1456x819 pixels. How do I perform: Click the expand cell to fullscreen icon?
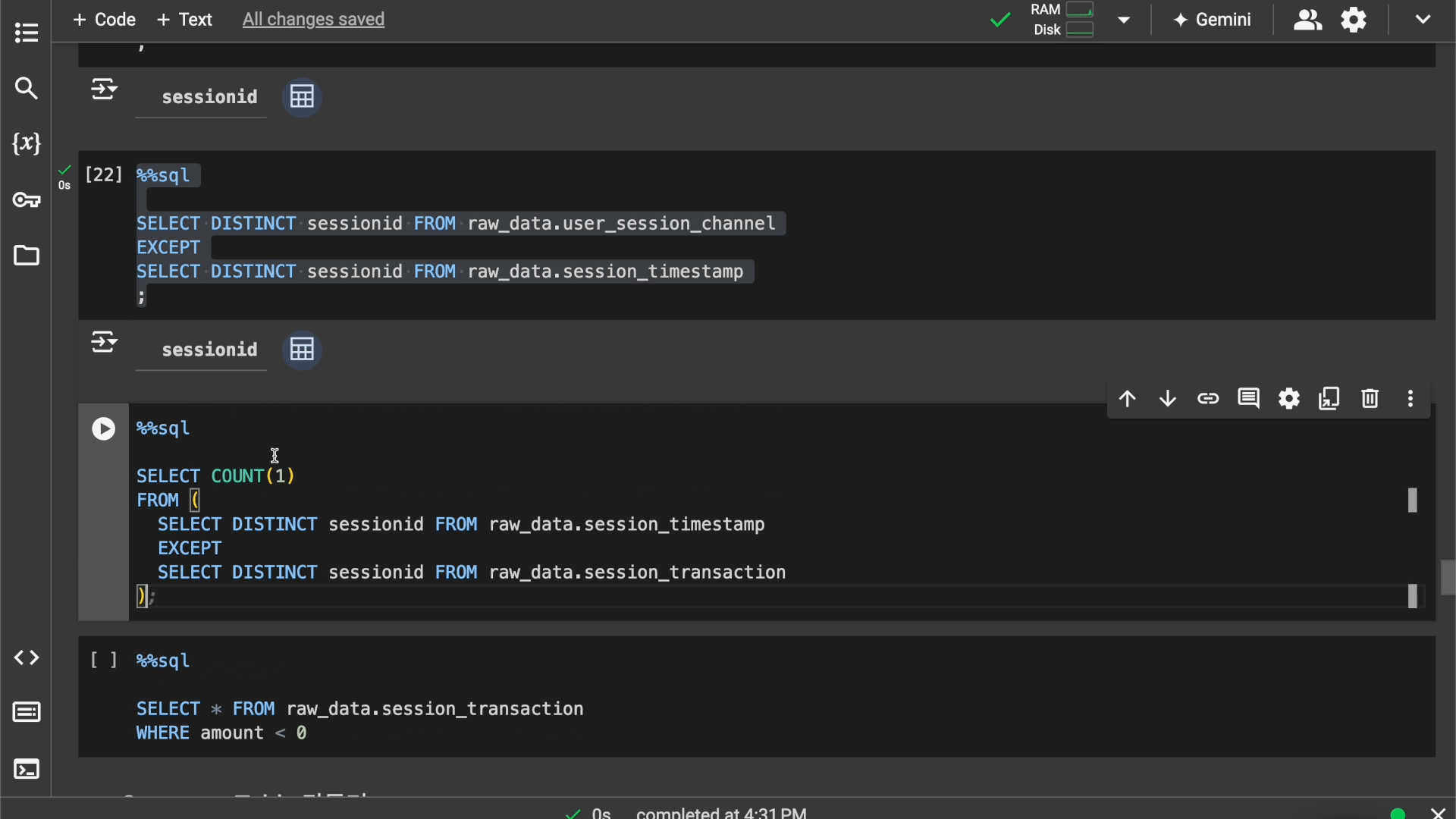click(x=1329, y=399)
